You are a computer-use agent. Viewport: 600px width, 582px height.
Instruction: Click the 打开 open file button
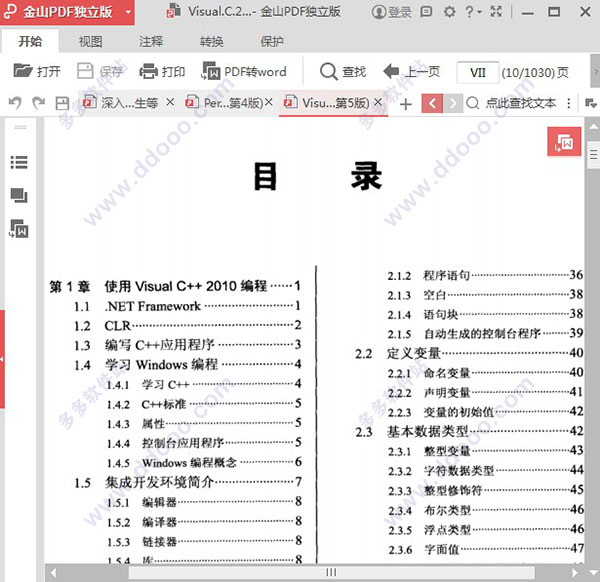(x=37, y=71)
